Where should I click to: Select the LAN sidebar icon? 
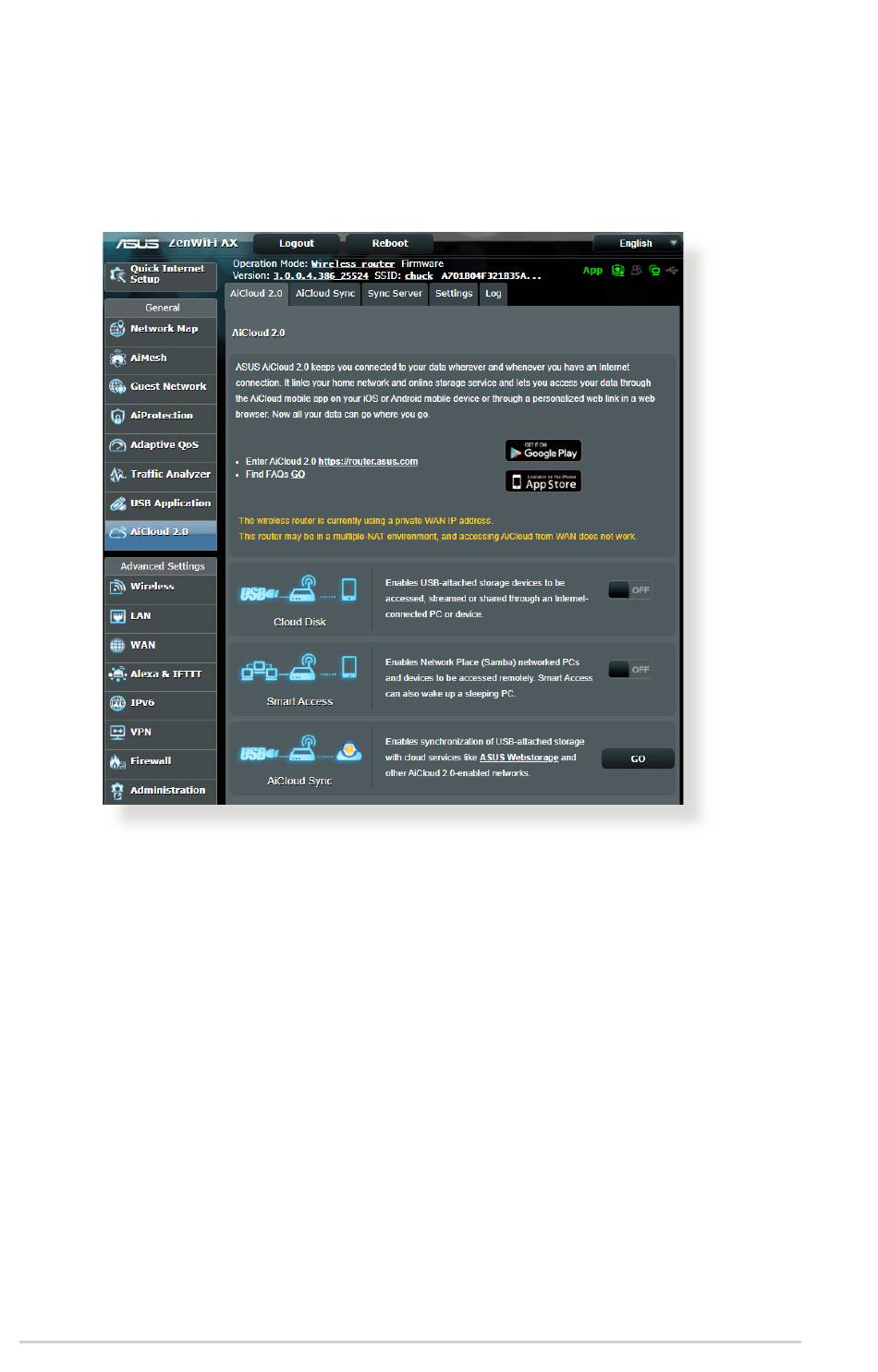(117, 616)
